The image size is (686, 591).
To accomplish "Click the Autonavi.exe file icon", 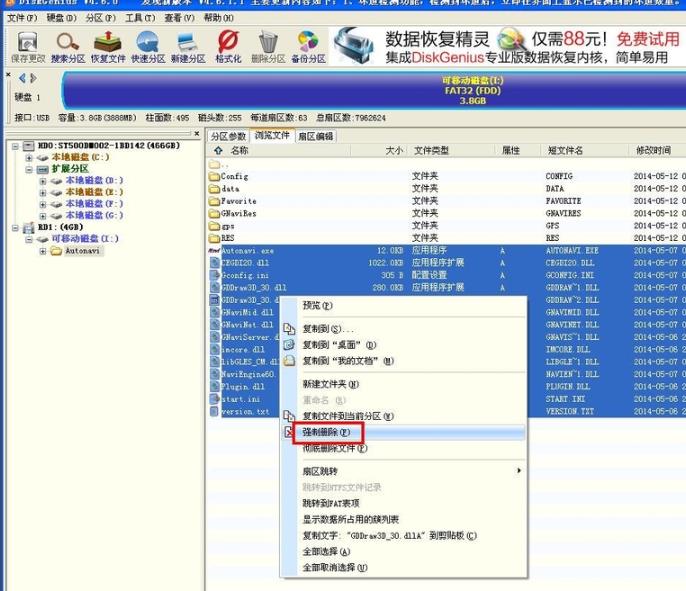I will click(x=214, y=251).
